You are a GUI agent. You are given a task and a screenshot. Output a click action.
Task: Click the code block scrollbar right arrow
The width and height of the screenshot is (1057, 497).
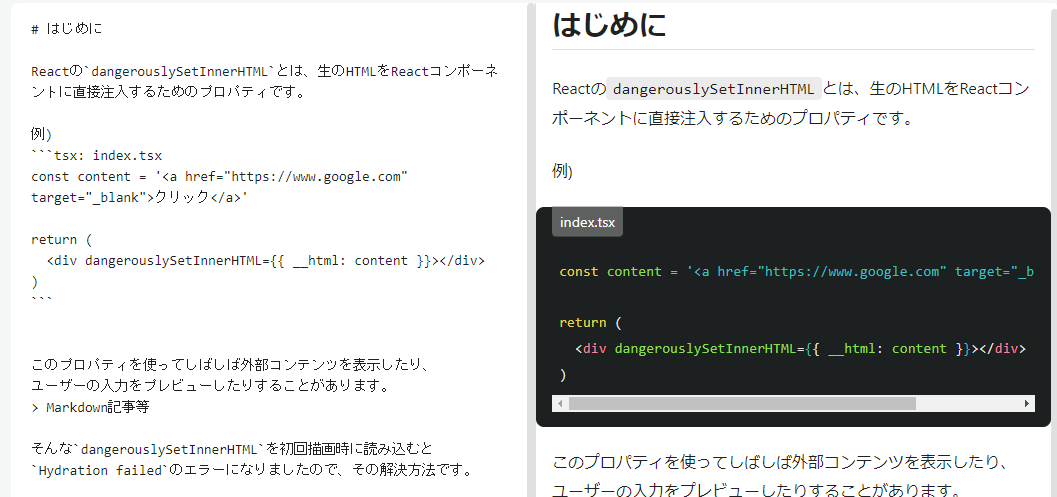[1027, 403]
